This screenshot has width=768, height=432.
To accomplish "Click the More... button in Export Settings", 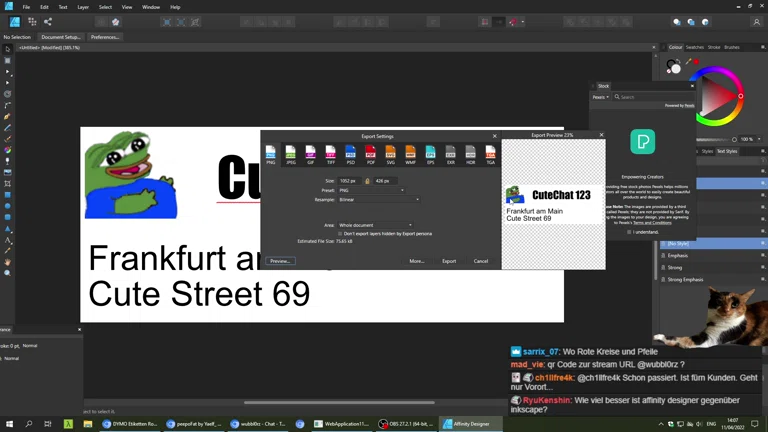I will point(417,261).
